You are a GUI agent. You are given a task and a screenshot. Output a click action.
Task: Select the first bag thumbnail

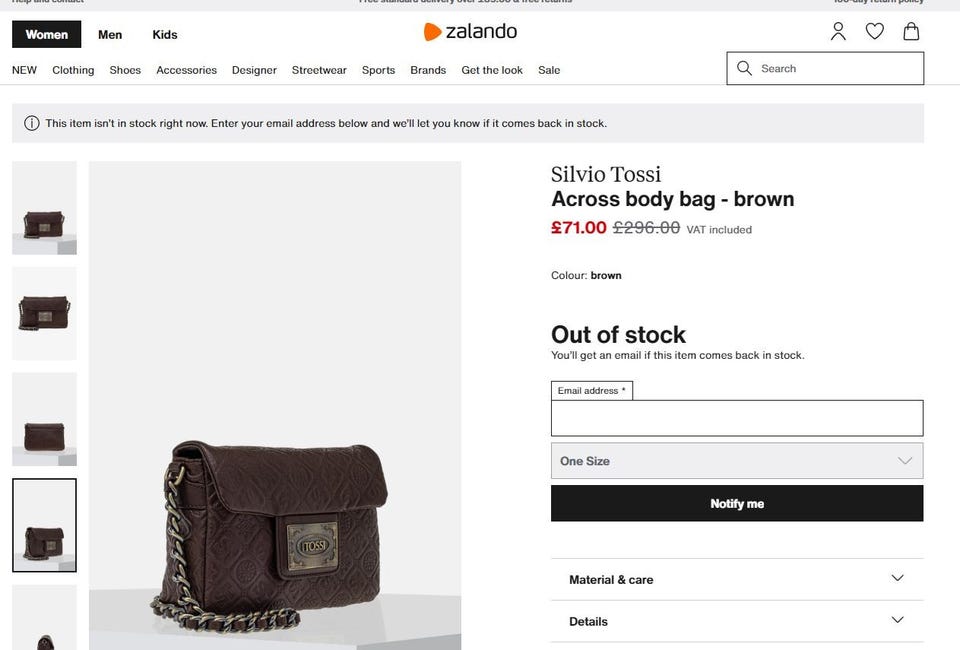(x=44, y=208)
